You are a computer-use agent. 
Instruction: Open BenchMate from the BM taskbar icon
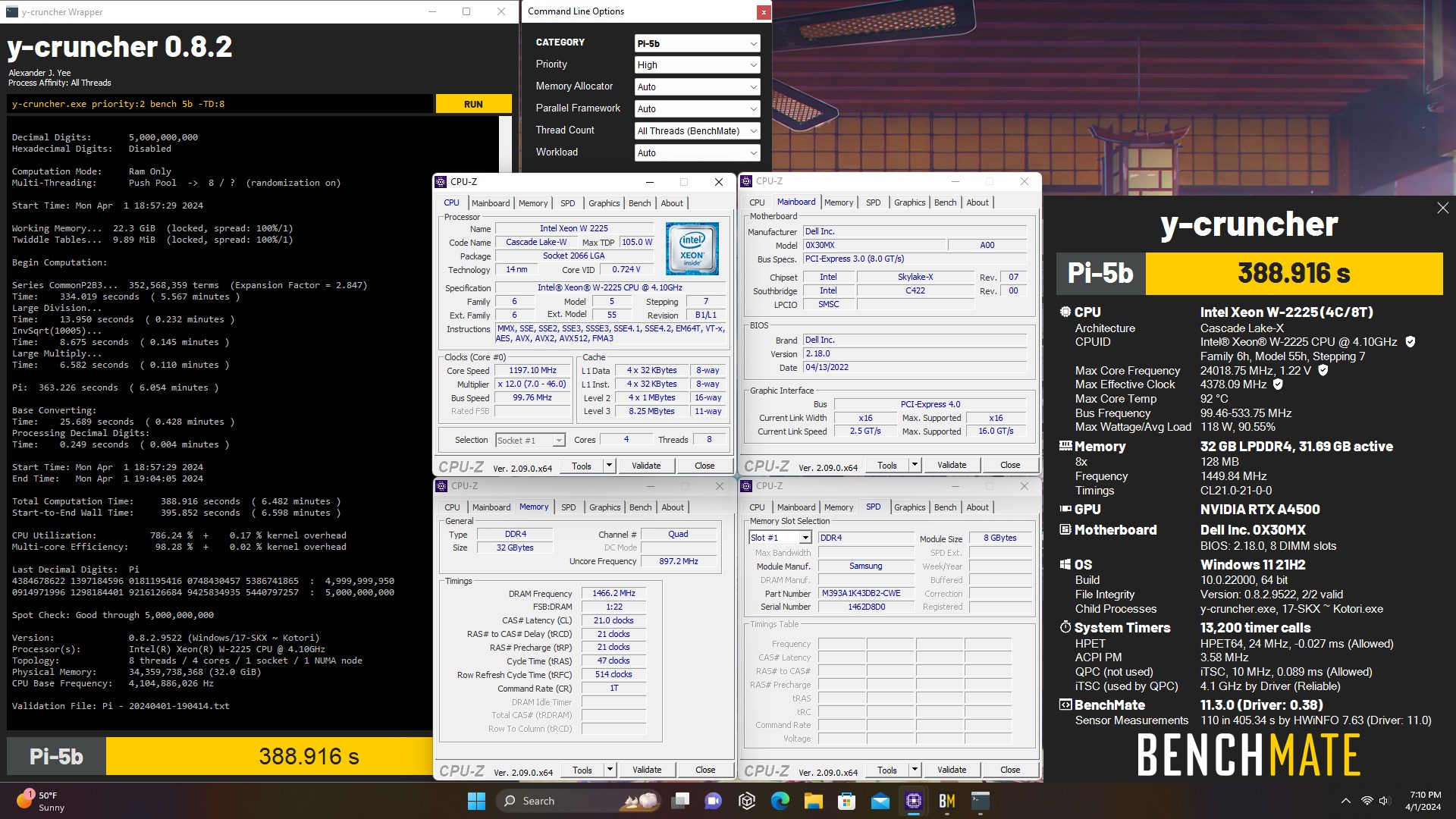pos(947,801)
